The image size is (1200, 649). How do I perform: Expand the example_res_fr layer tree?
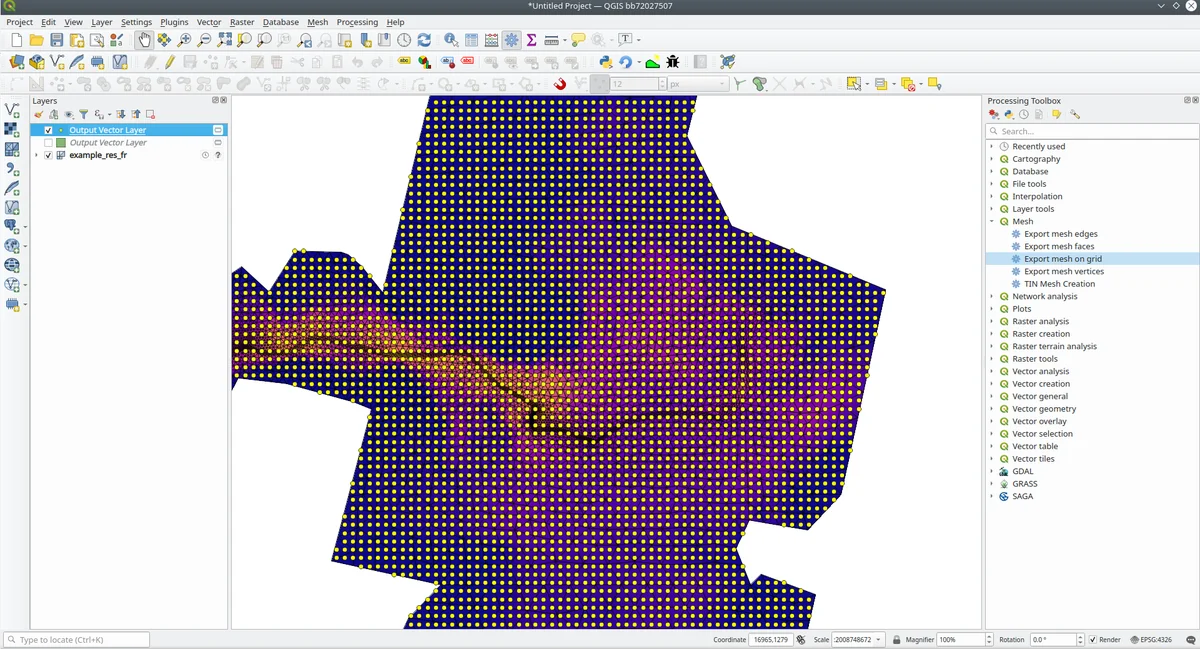click(x=37, y=155)
